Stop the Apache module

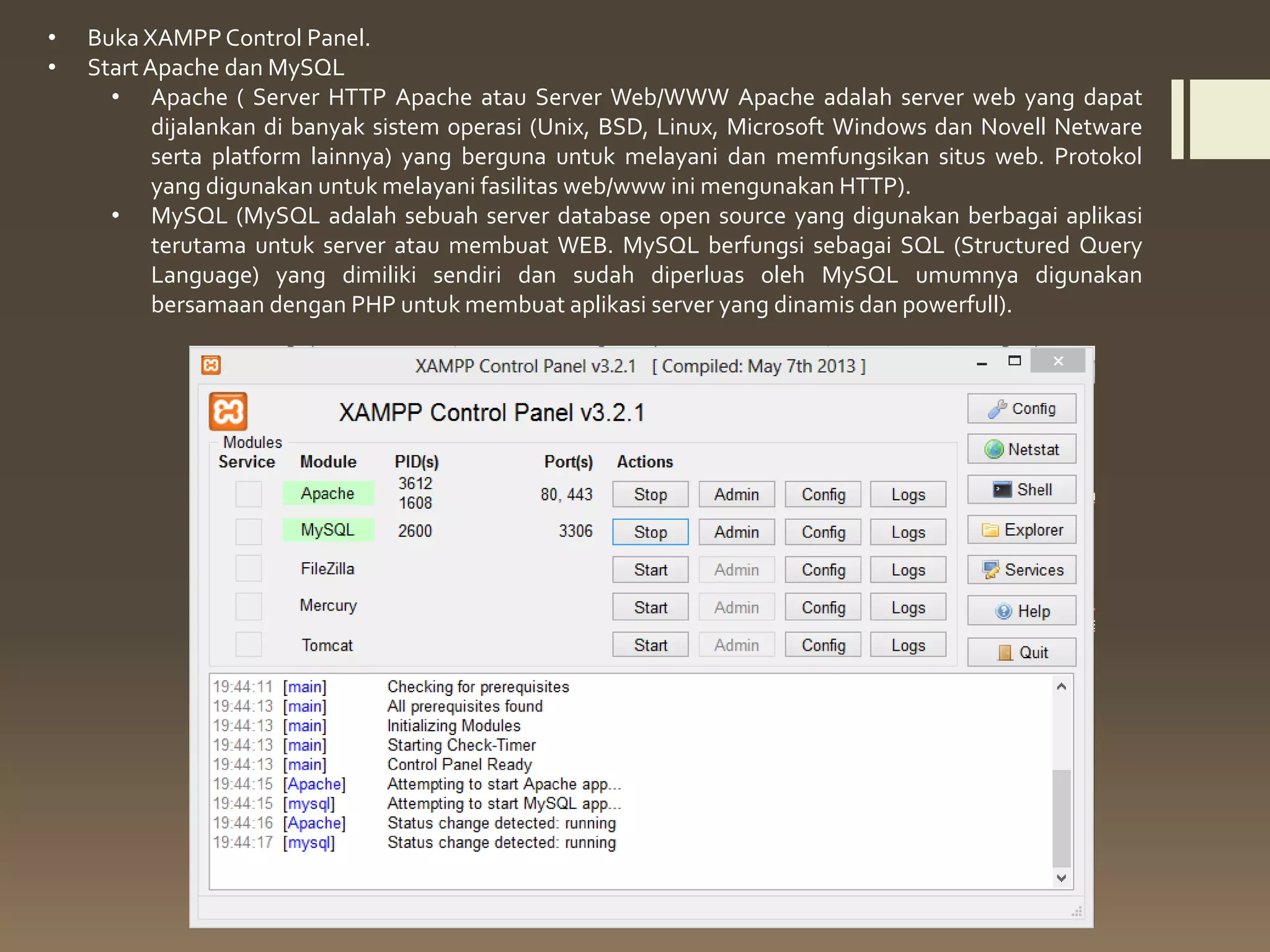tap(651, 495)
